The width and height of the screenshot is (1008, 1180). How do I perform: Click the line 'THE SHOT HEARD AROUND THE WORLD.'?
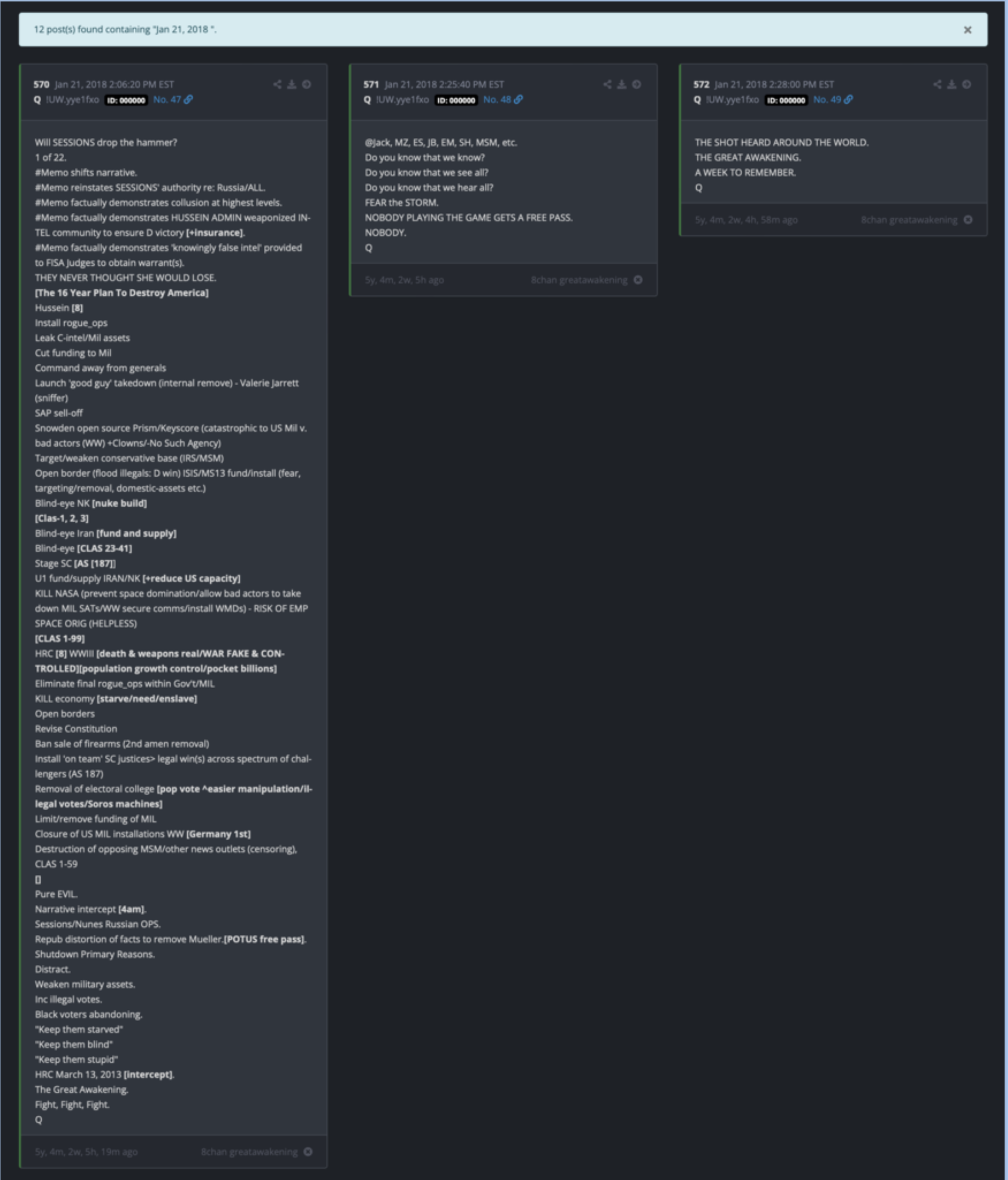[x=781, y=142]
